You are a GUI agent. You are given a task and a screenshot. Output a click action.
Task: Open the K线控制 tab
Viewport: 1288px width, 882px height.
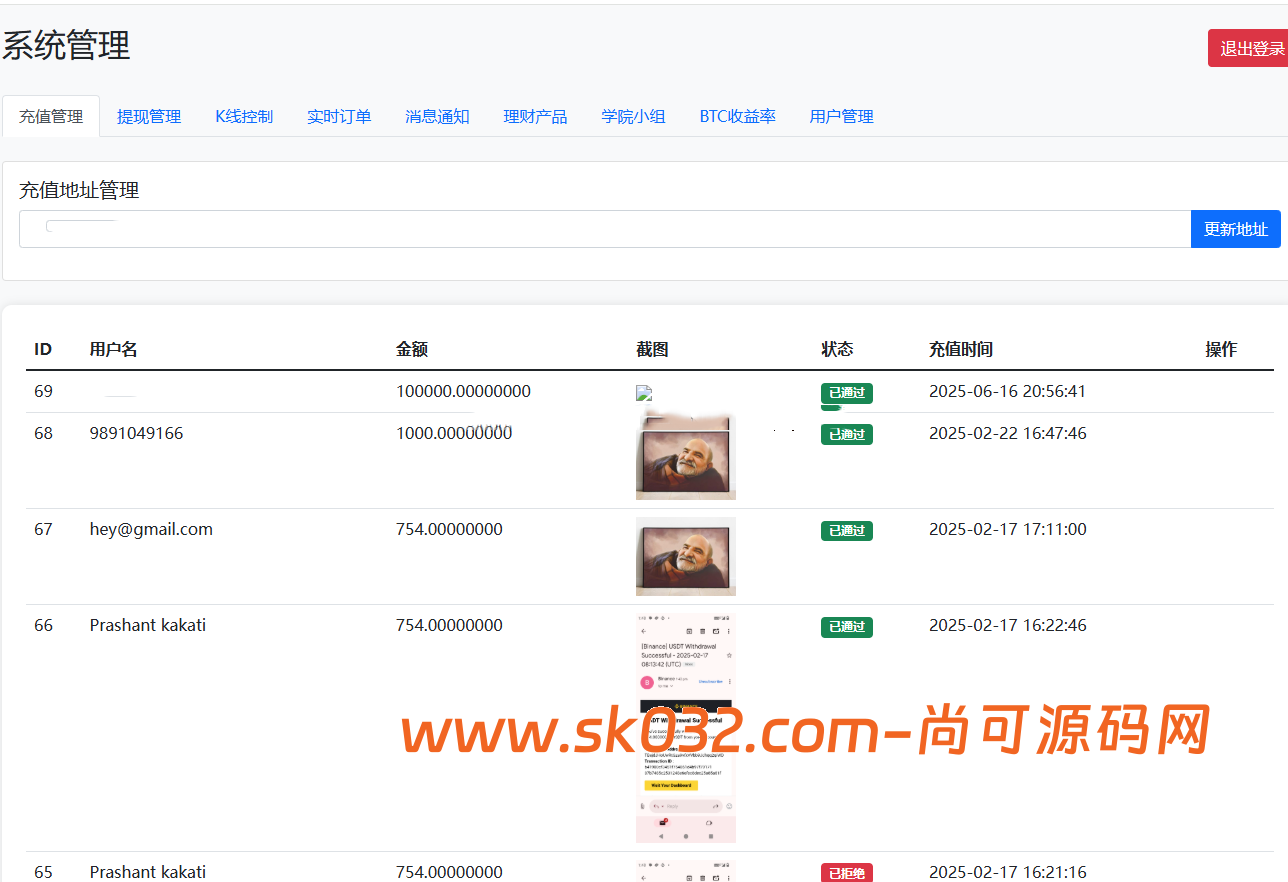point(244,116)
